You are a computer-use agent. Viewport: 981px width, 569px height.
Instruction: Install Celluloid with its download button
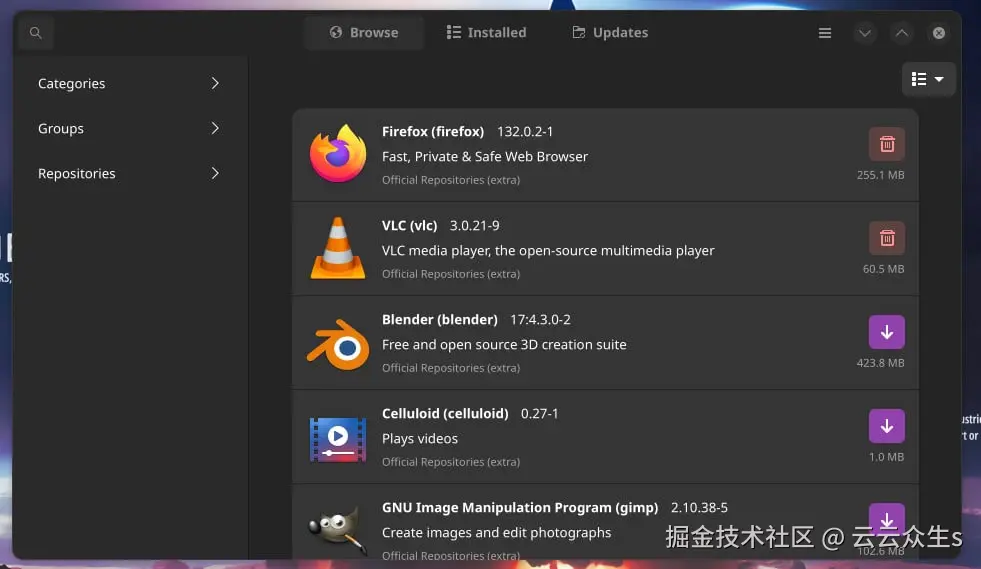(887, 426)
